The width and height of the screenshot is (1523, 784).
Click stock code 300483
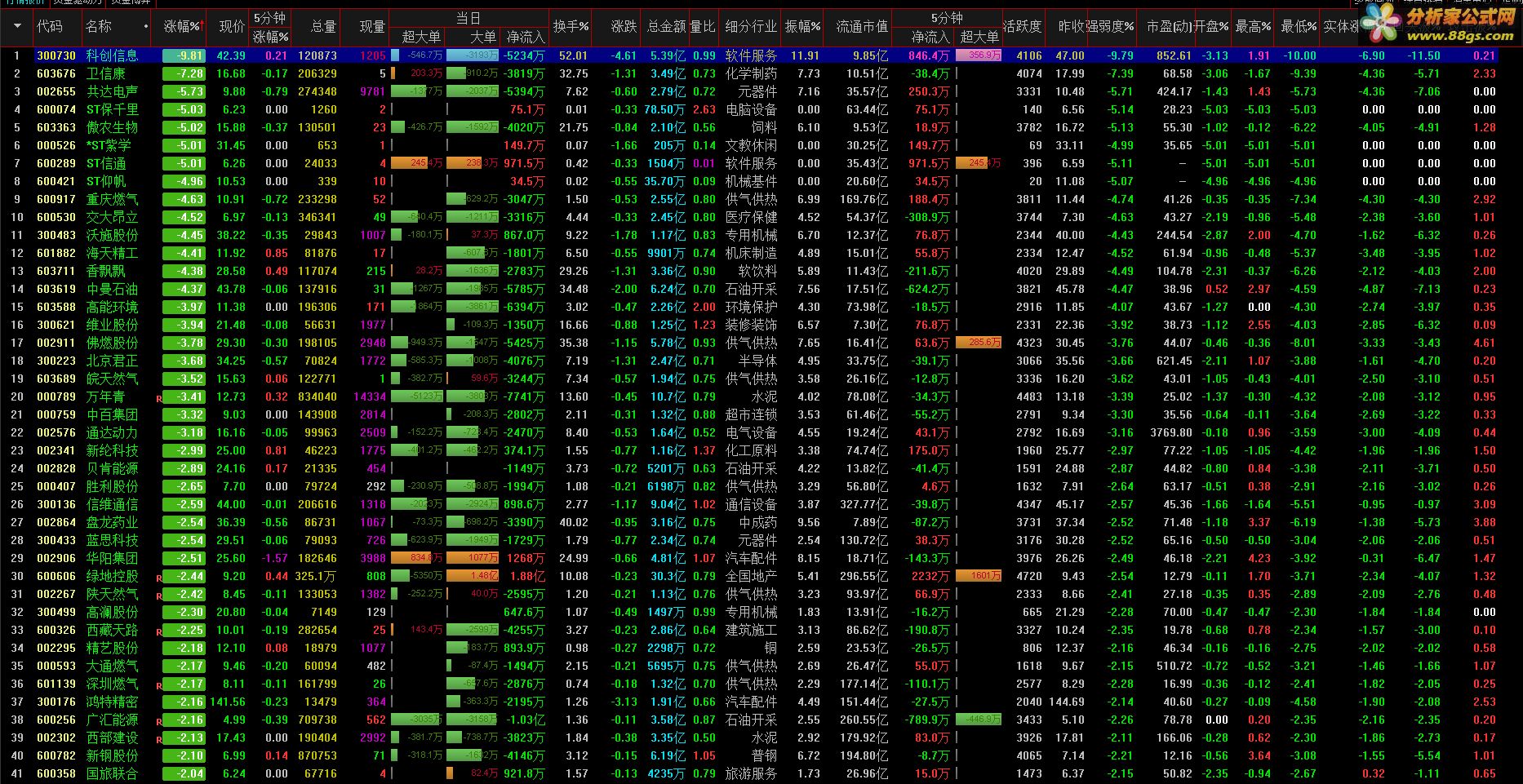pos(56,235)
